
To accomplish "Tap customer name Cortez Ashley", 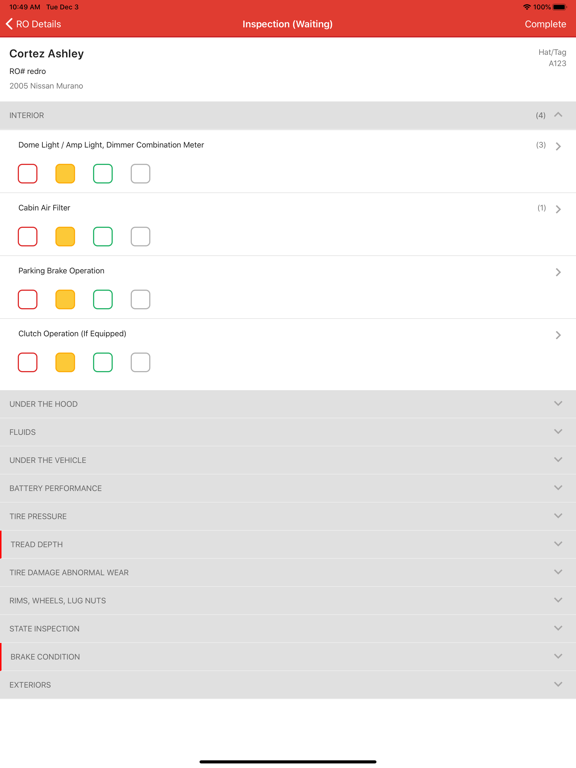I will tap(47, 54).
